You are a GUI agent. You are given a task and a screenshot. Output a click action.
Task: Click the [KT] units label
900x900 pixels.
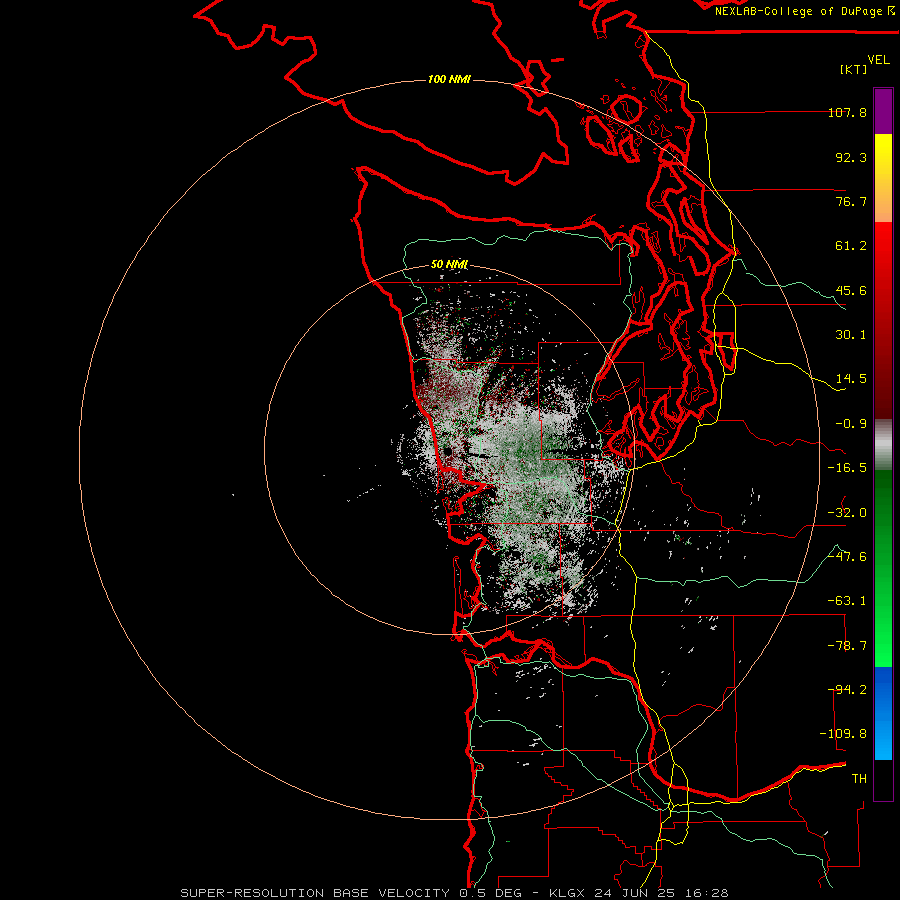(x=854, y=69)
